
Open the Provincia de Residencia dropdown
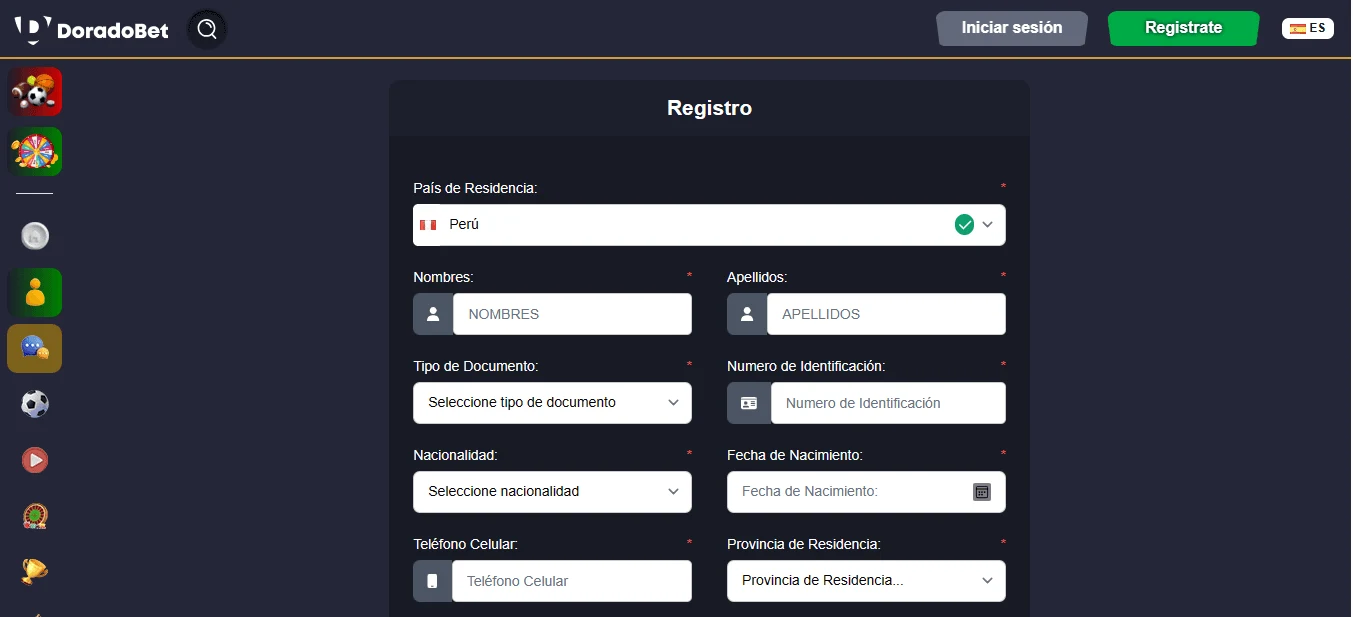click(866, 581)
